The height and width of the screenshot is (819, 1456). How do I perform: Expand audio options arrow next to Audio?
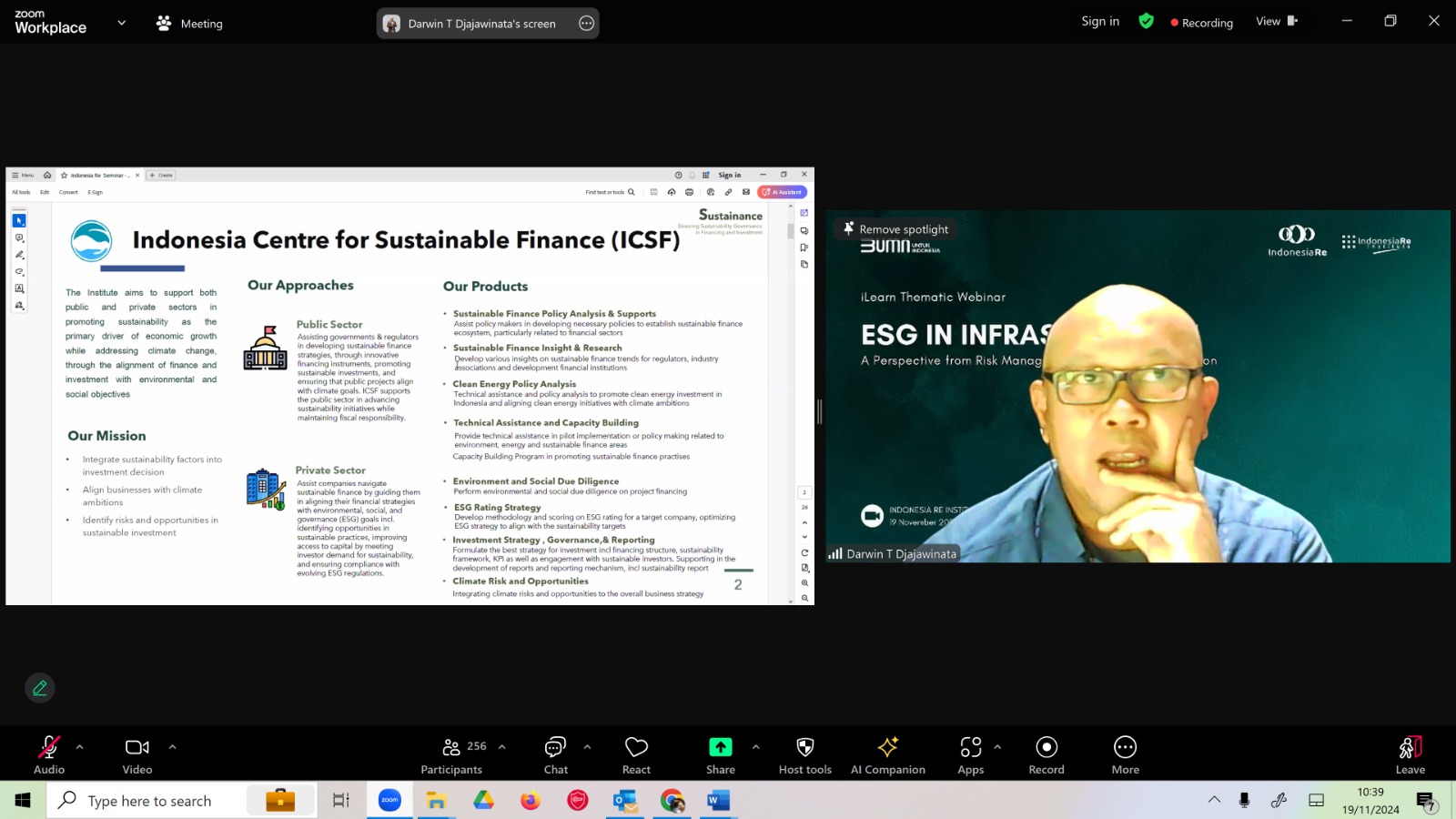(x=79, y=747)
